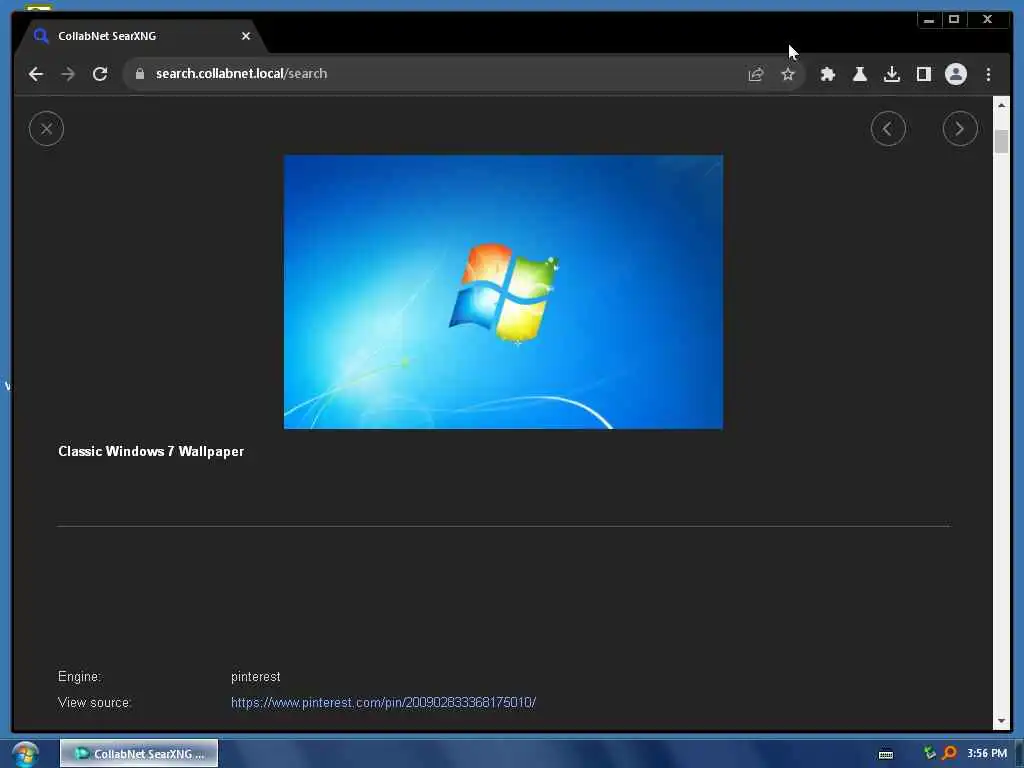
Task: Minimize the browser window
Action: point(929,20)
